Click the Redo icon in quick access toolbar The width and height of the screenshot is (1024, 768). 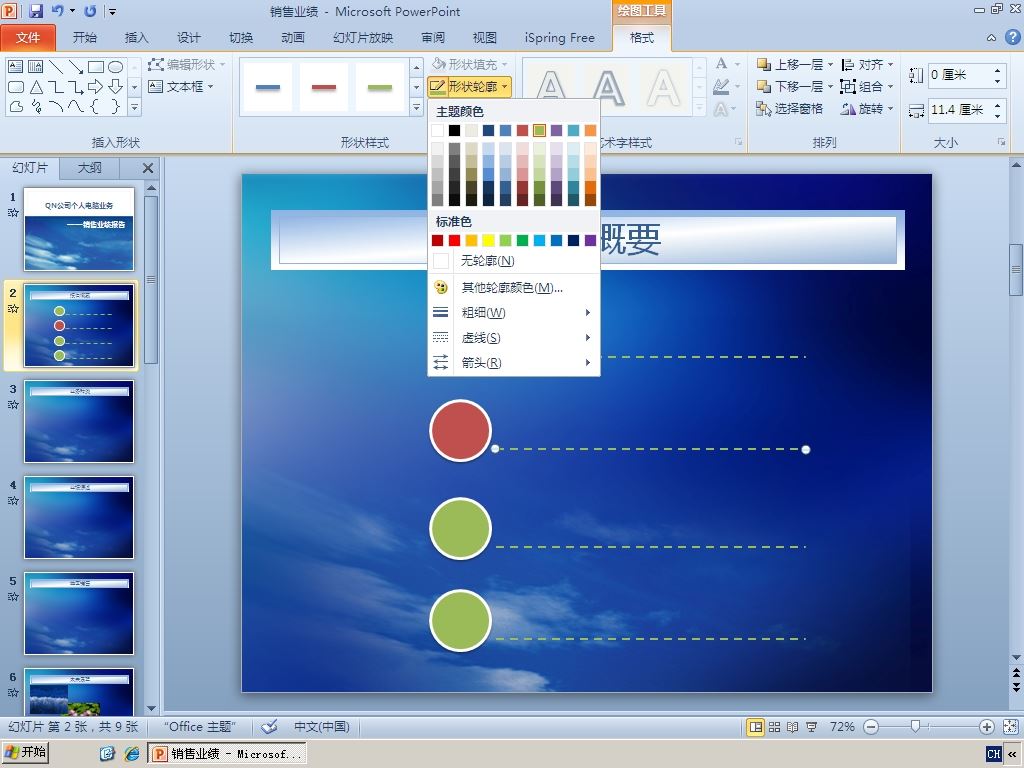[x=90, y=10]
